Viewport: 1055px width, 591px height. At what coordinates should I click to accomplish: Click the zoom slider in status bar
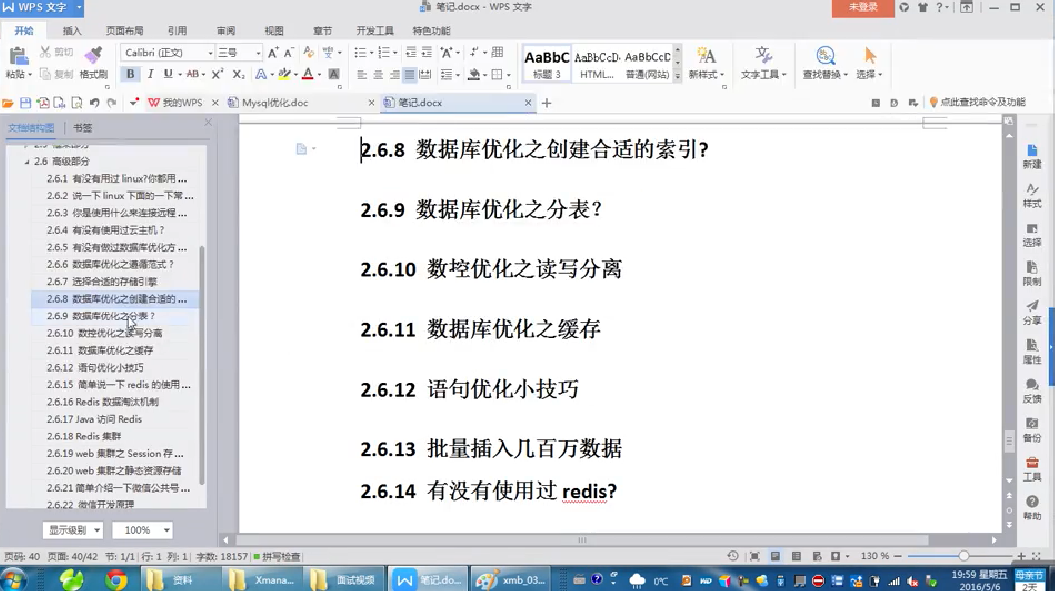click(x=963, y=556)
